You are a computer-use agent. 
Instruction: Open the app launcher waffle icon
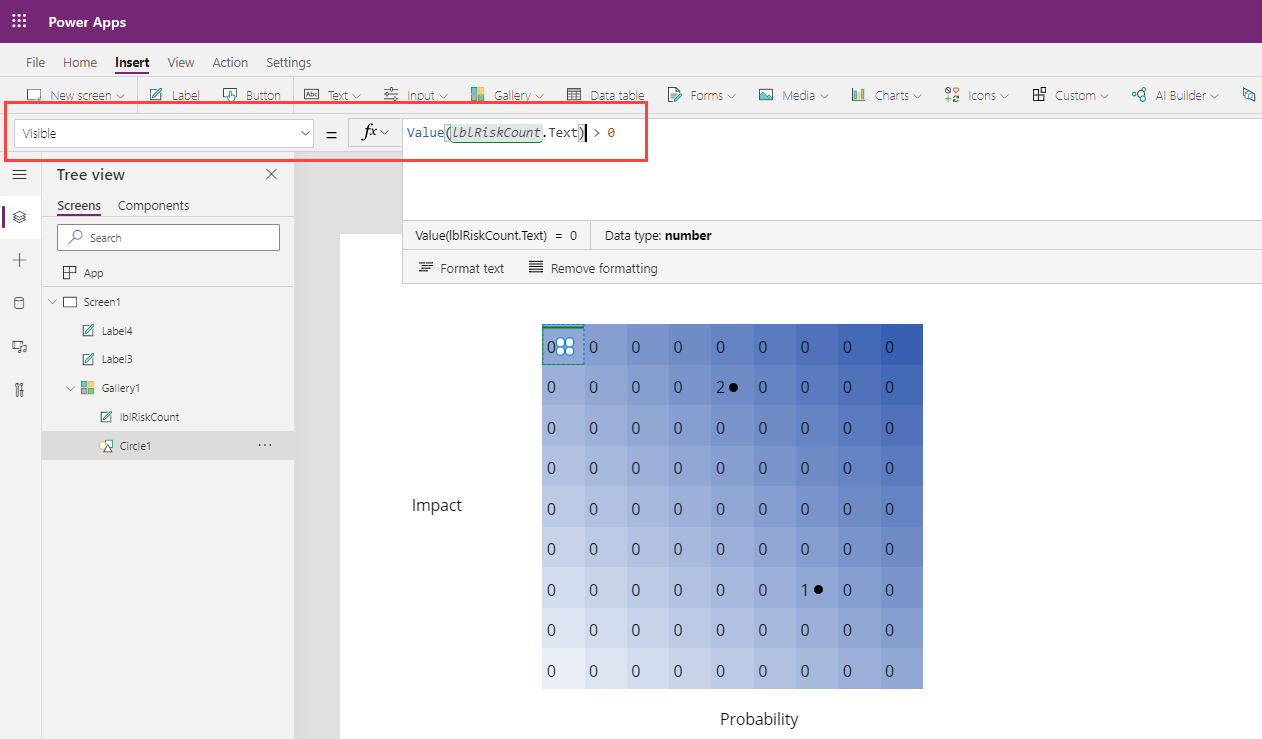19,21
